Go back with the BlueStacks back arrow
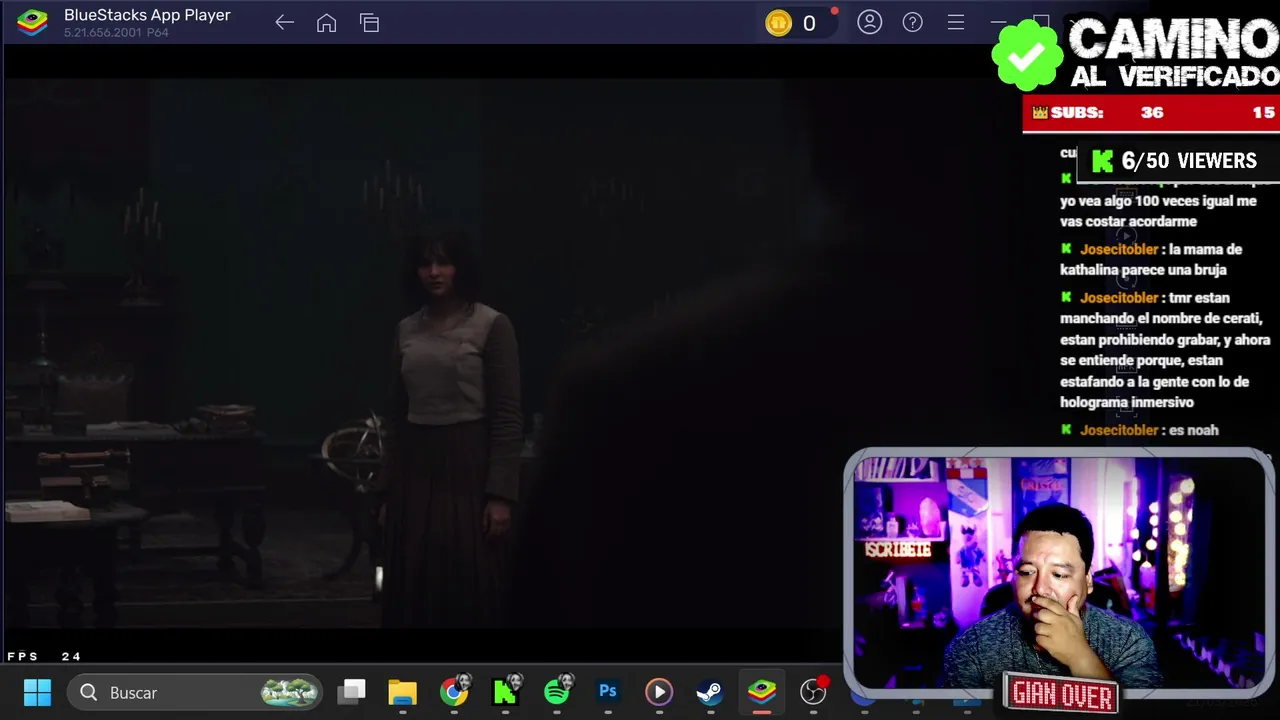This screenshot has height=720, width=1280. pyautogui.click(x=284, y=23)
